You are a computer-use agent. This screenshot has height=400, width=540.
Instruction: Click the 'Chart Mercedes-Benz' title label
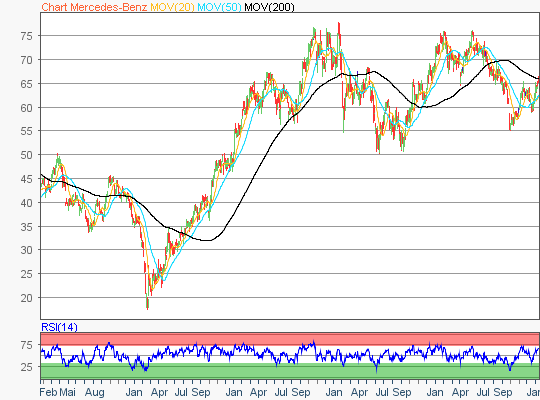(94, 7)
